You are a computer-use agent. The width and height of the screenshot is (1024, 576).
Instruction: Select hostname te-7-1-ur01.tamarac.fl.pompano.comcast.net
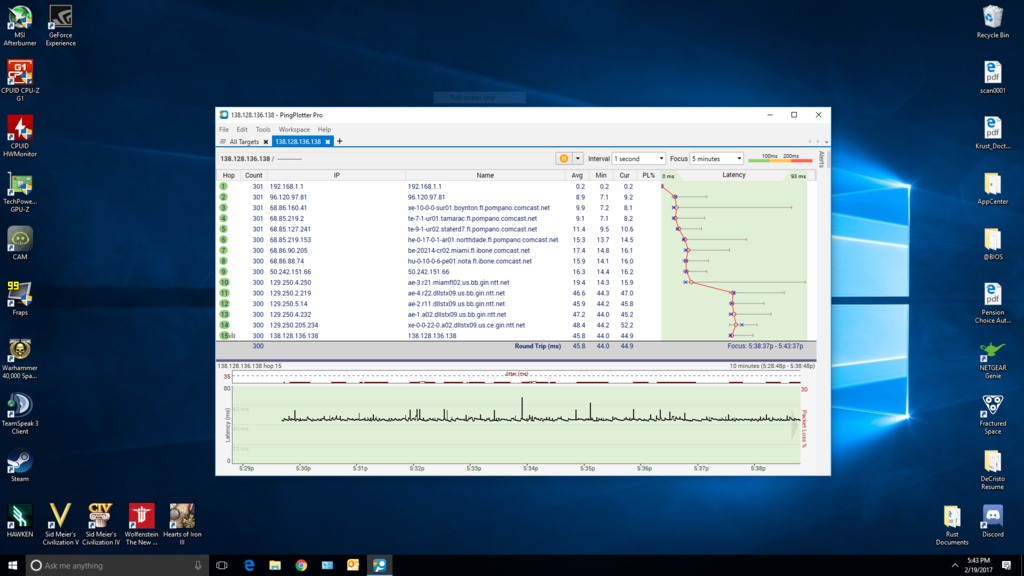pos(472,219)
